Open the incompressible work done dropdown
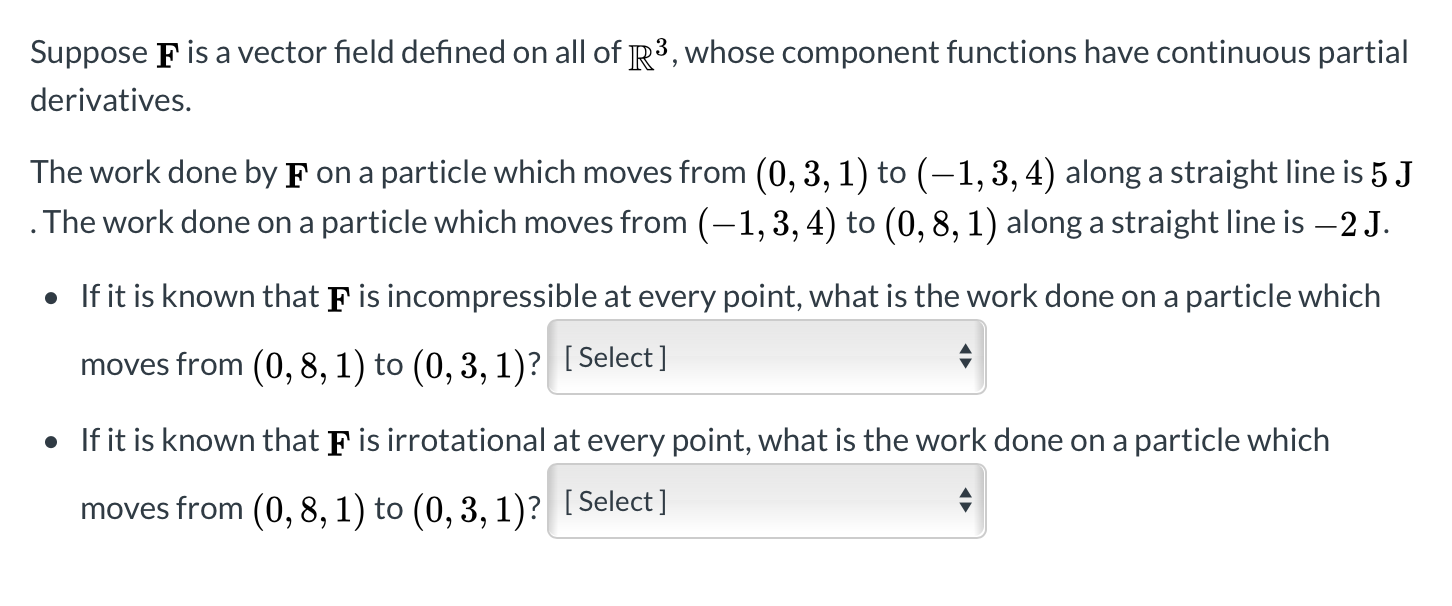The width and height of the screenshot is (1452, 606). pos(765,358)
